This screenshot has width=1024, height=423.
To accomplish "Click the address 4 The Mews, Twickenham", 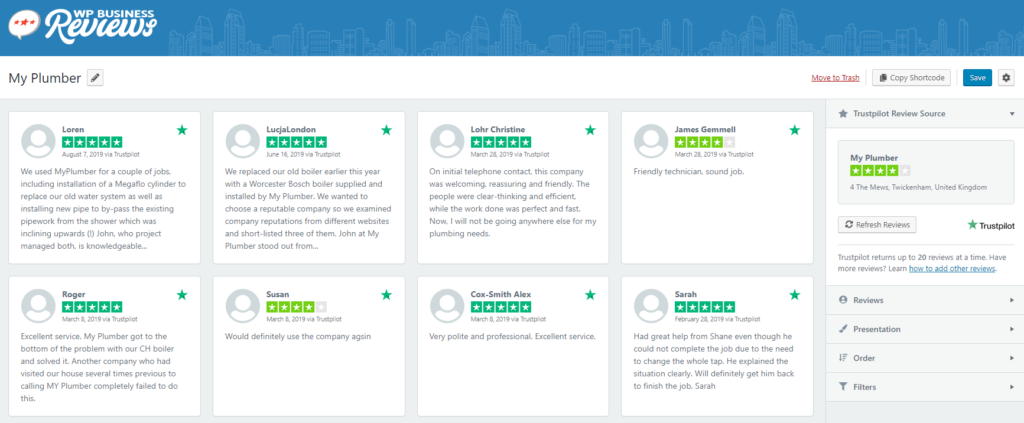I will [918, 187].
